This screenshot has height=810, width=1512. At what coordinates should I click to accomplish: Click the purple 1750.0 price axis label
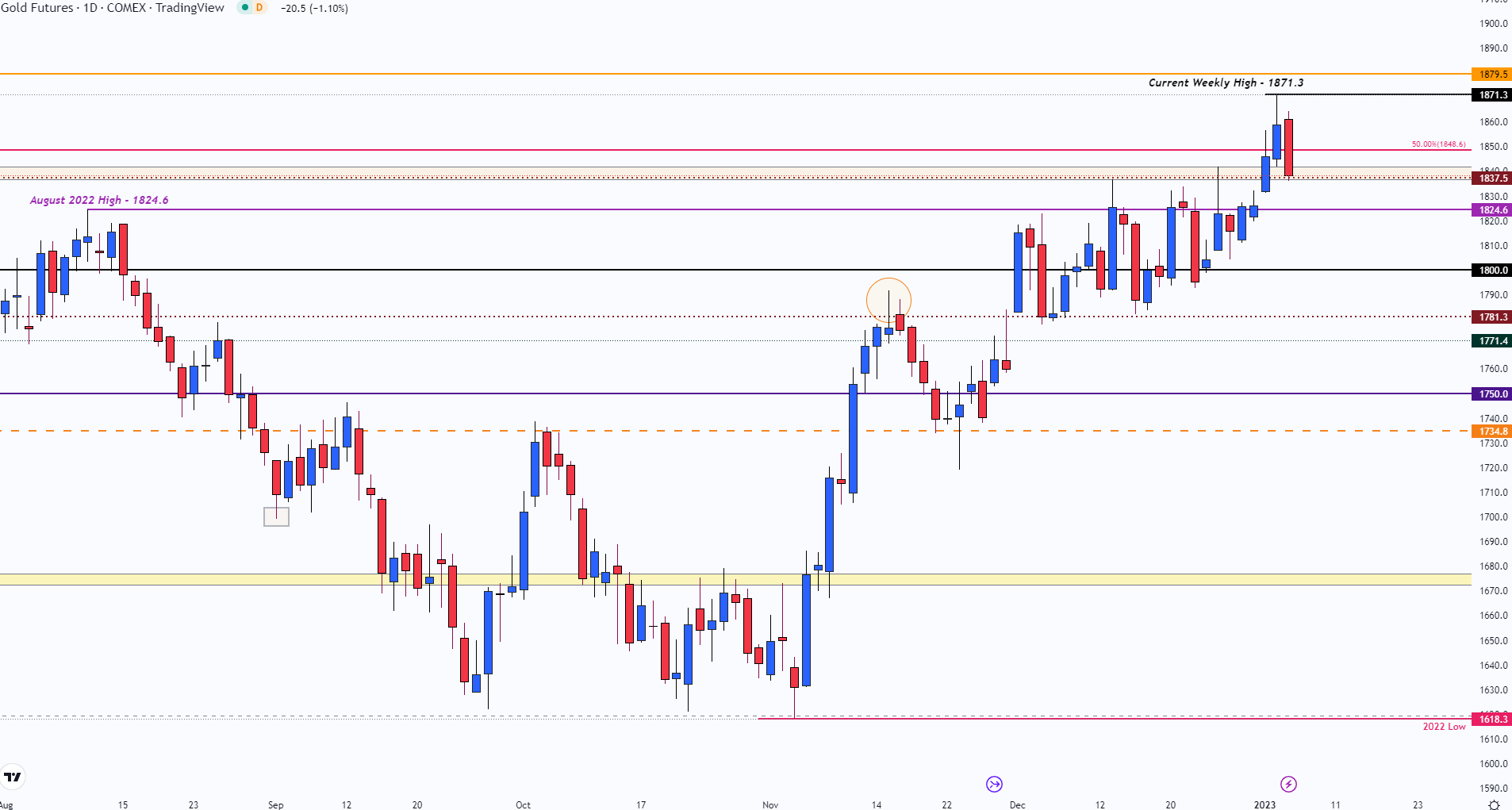[x=1492, y=394]
